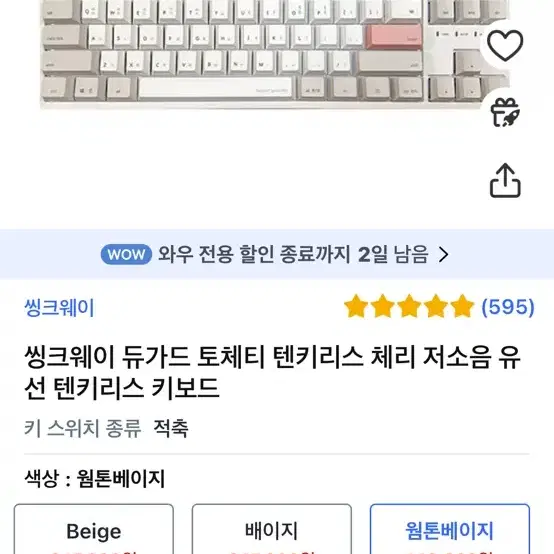Select the 배이지 color option

(272, 529)
